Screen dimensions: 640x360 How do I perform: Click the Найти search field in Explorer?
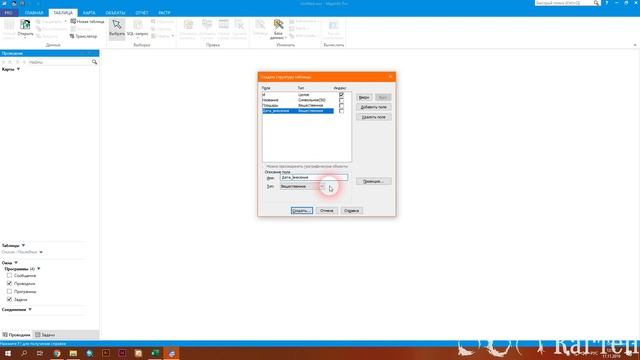click(59, 62)
